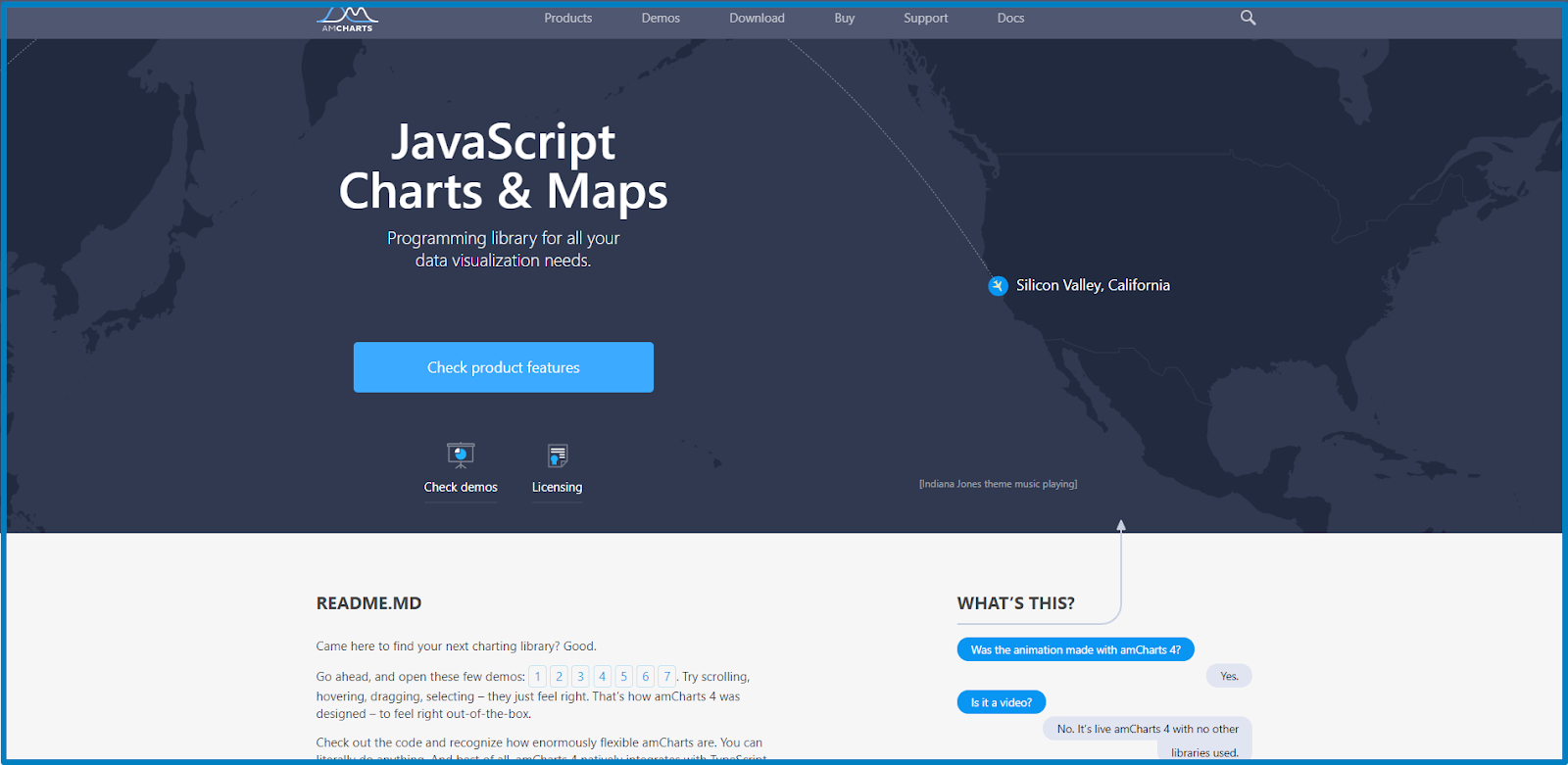
Task: Click the 'Programming library for all your' subtitle
Action: 504,238
